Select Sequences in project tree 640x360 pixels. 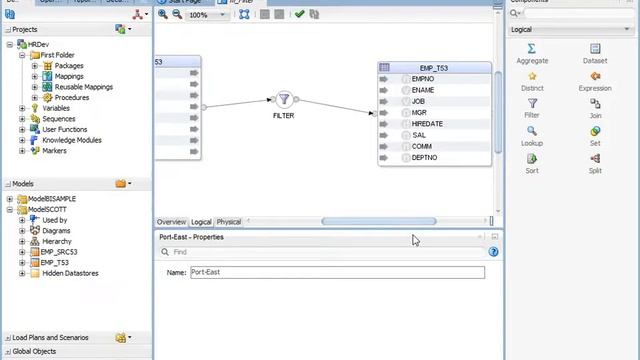tap(59, 119)
